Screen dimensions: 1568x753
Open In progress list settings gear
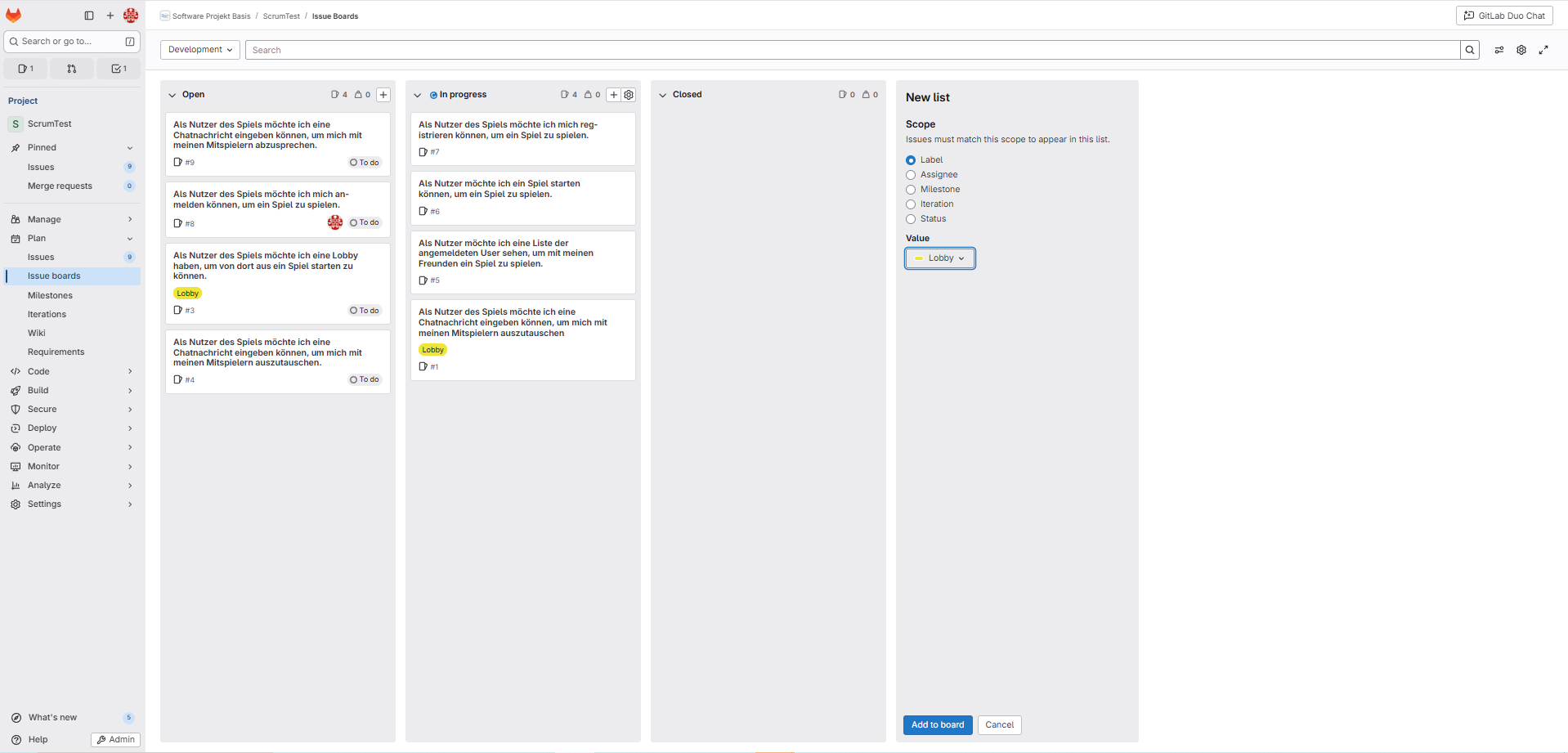[x=629, y=95]
